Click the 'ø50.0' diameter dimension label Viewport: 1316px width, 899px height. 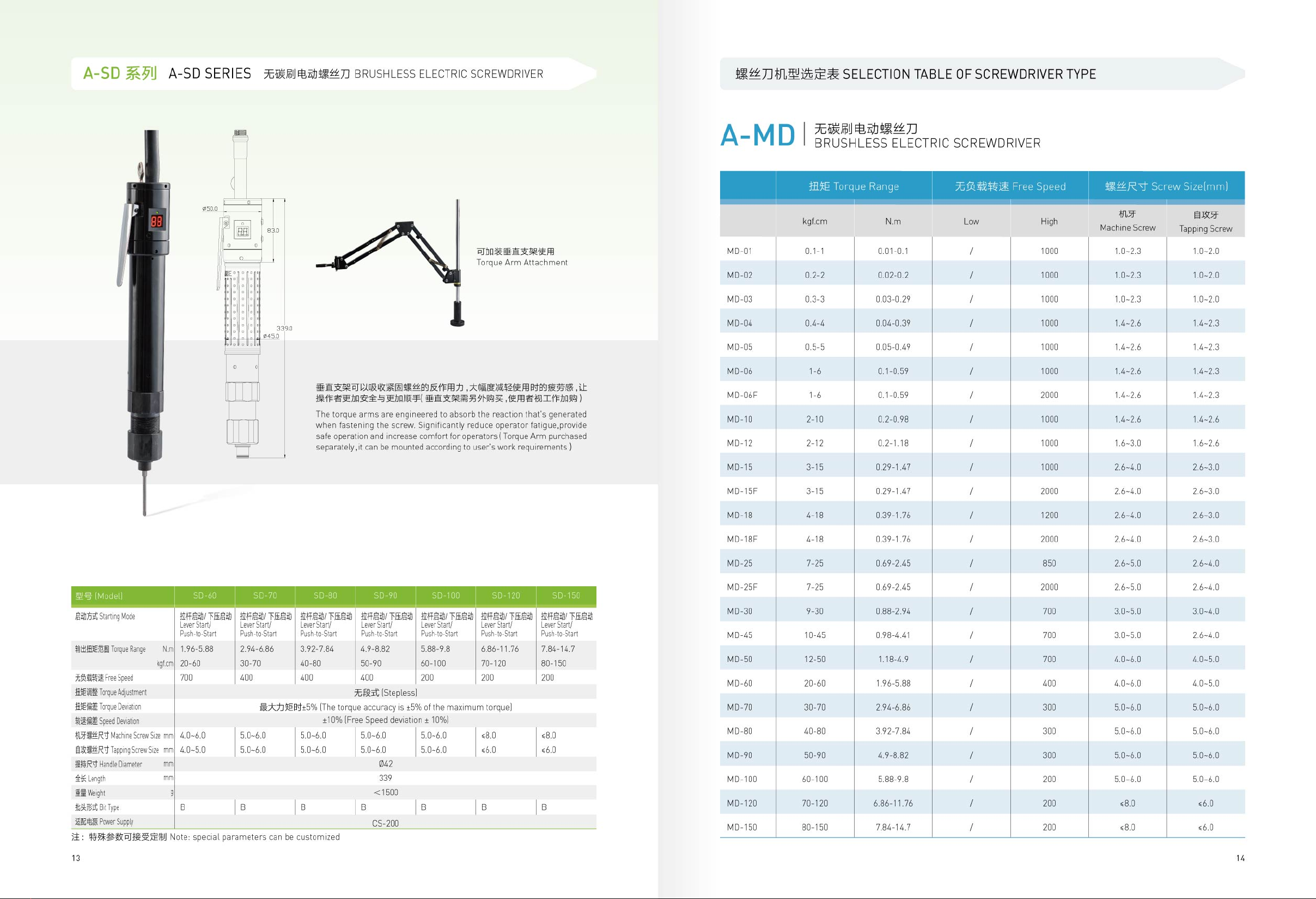210,209
